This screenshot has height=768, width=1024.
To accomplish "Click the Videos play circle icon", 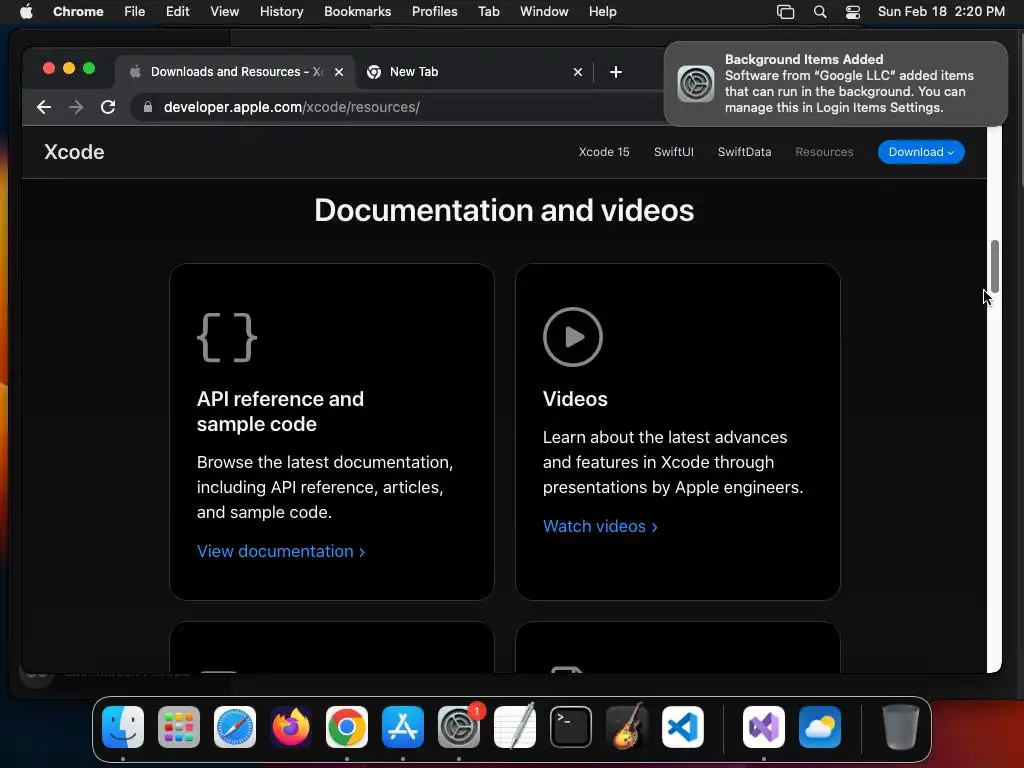I will click(x=573, y=337).
